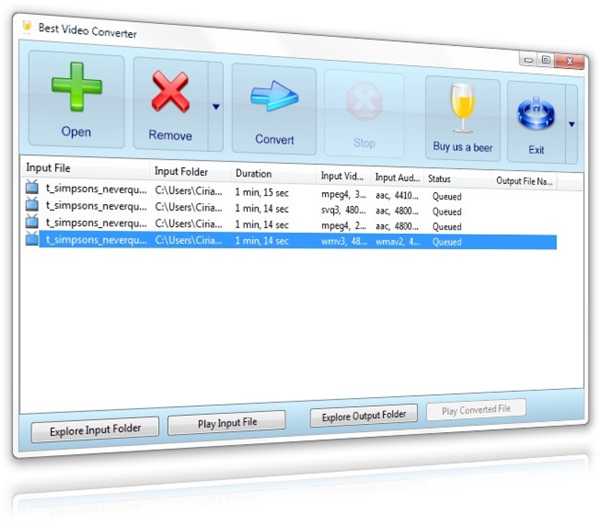The image size is (600, 525).
Task: Click the wmav2, 4... audio cell
Action: [x=398, y=242]
